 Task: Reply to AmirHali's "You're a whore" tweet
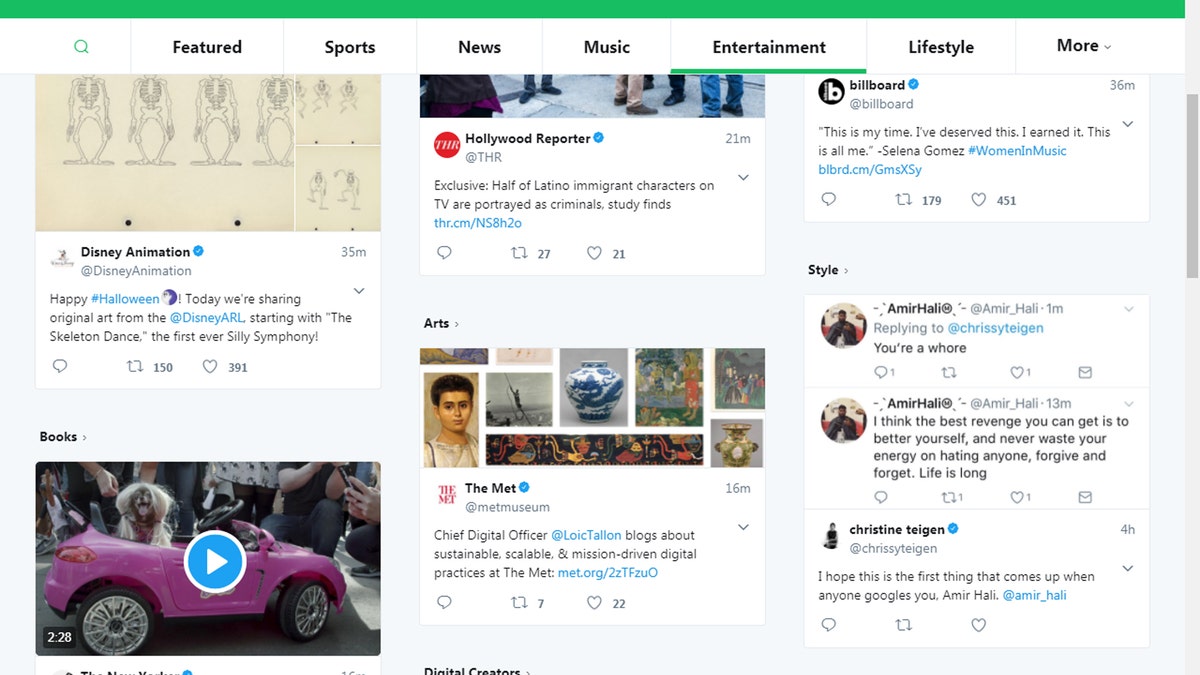pyautogui.click(x=881, y=372)
